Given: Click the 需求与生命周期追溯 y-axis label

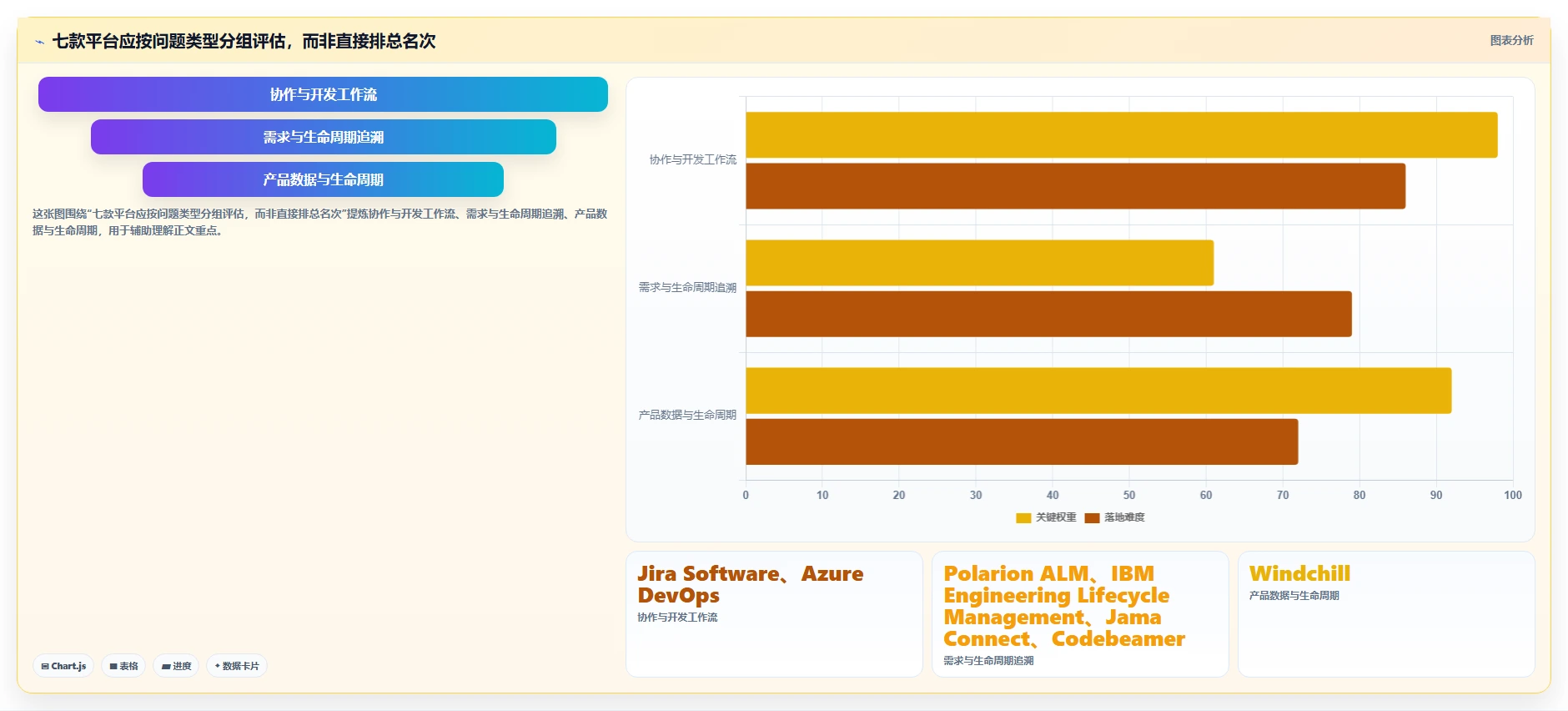Looking at the screenshot, I should tap(687, 287).
